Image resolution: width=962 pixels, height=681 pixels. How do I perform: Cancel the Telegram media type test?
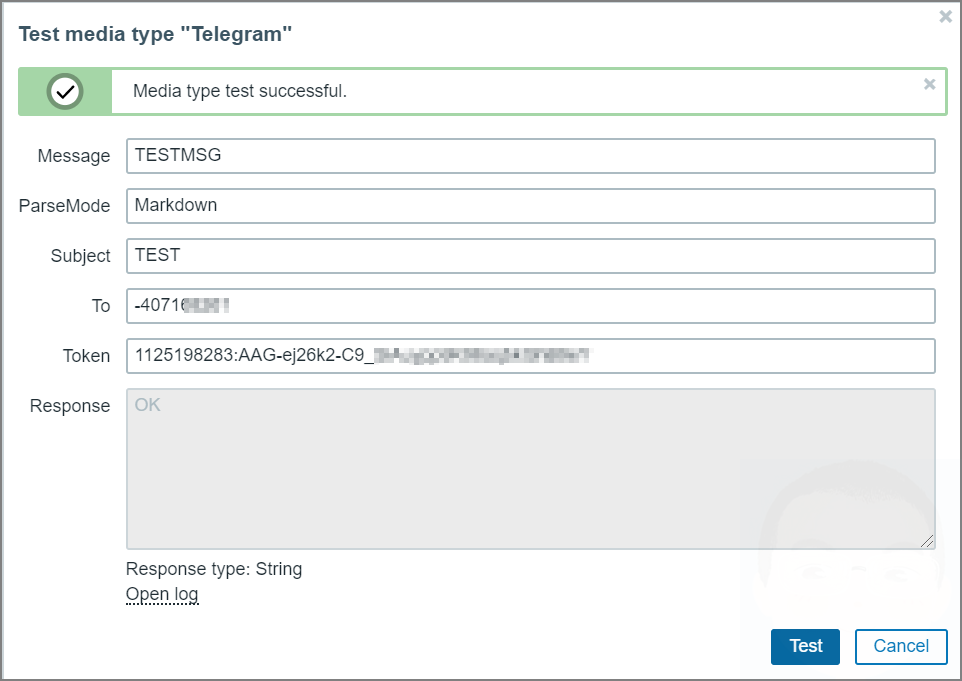[900, 646]
